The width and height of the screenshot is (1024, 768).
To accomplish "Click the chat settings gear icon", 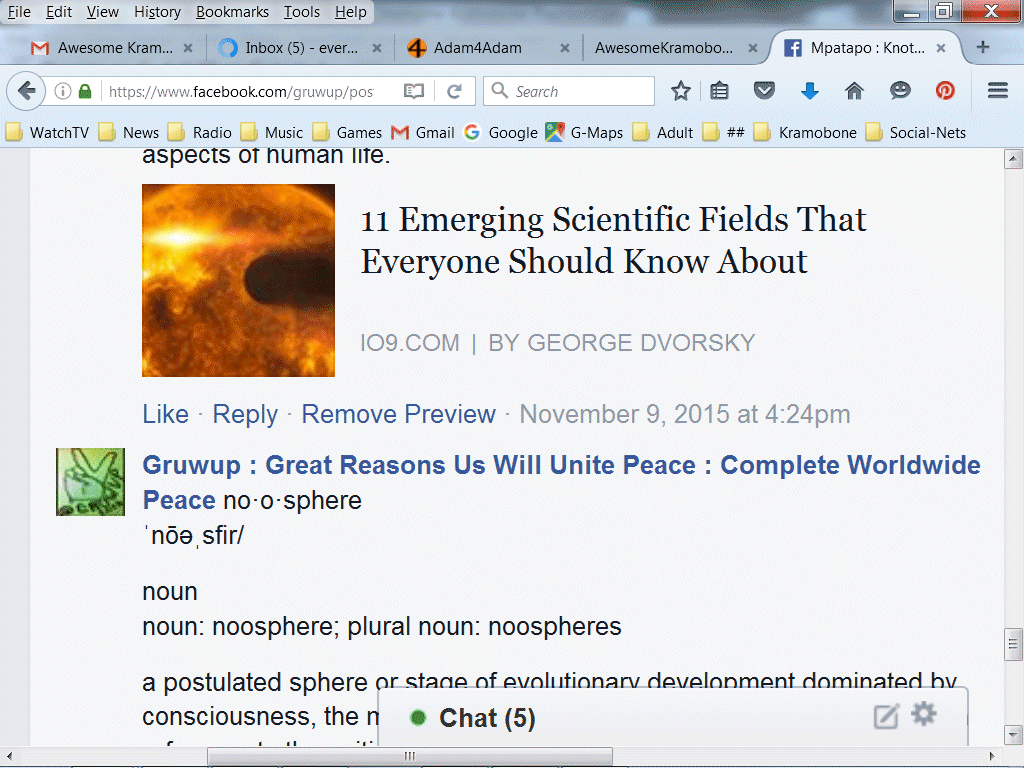I will [924, 714].
